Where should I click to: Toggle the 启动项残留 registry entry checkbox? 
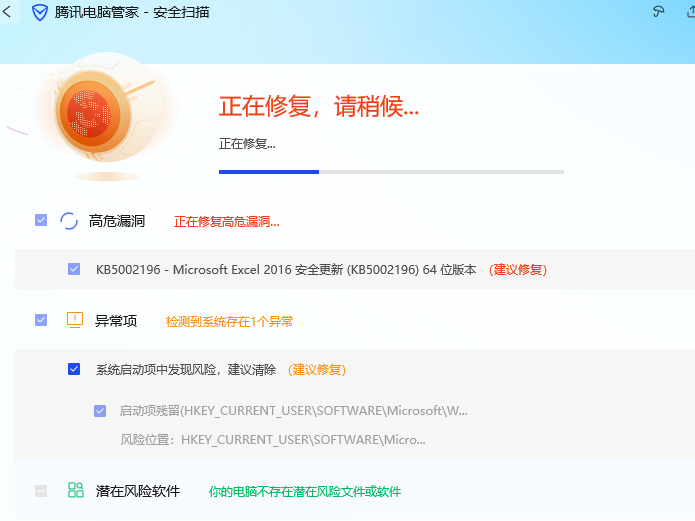100,411
